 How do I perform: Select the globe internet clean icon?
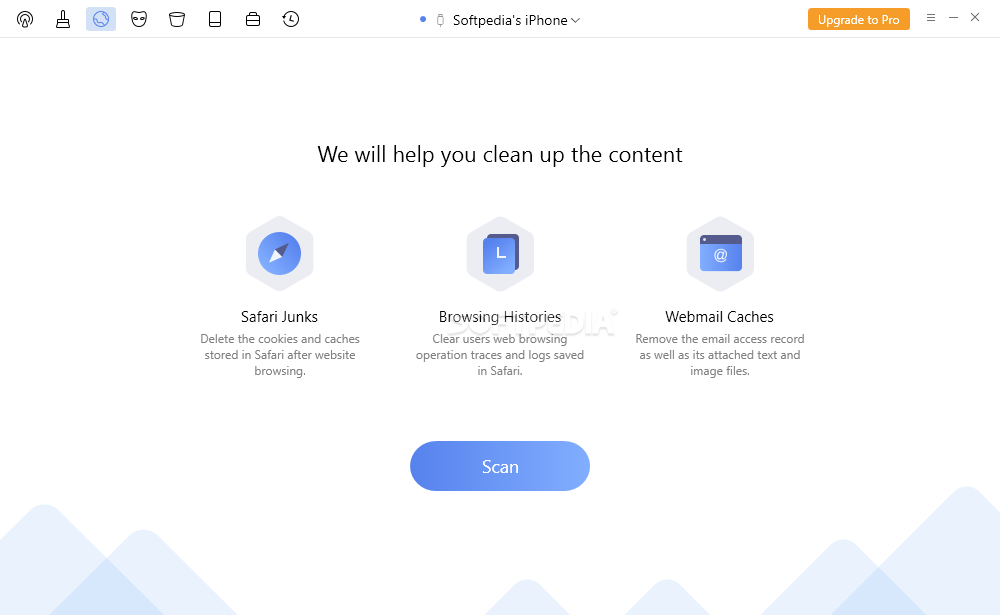click(101, 20)
